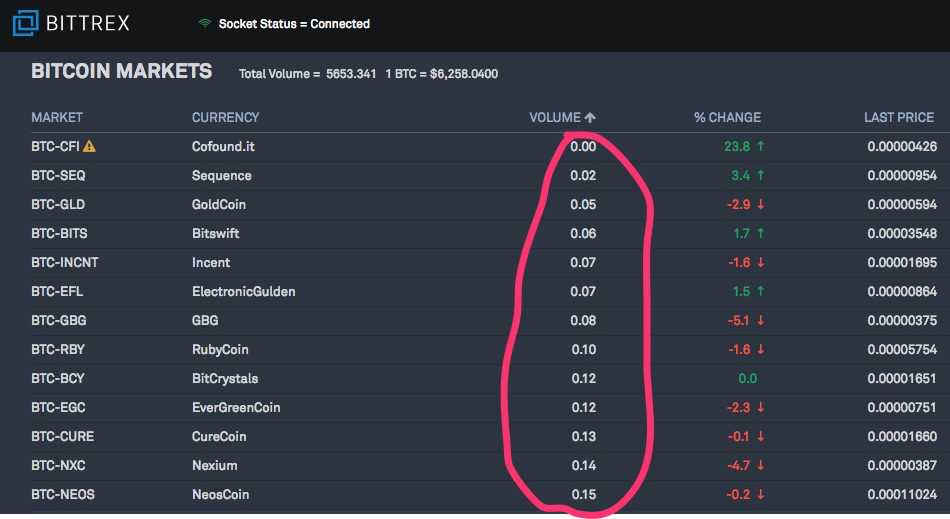Click the green up arrow for Cofound.it

coord(760,146)
